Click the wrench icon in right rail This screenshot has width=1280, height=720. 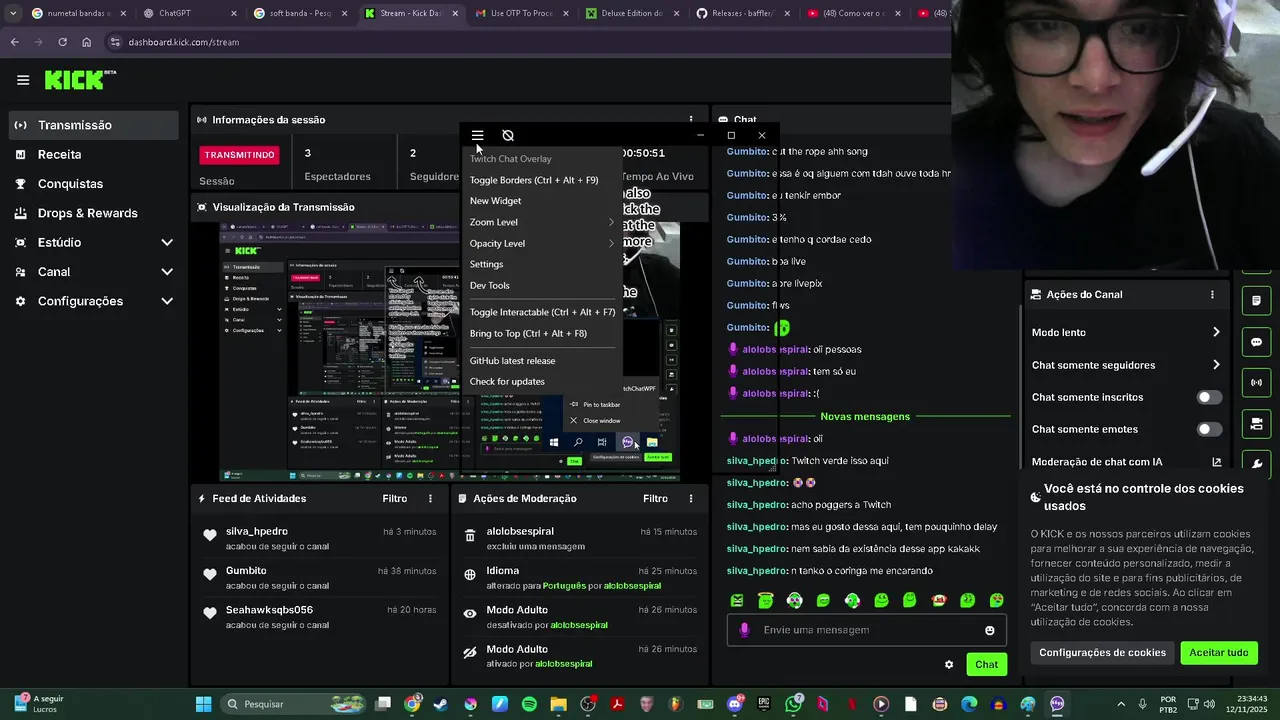coord(1256,463)
